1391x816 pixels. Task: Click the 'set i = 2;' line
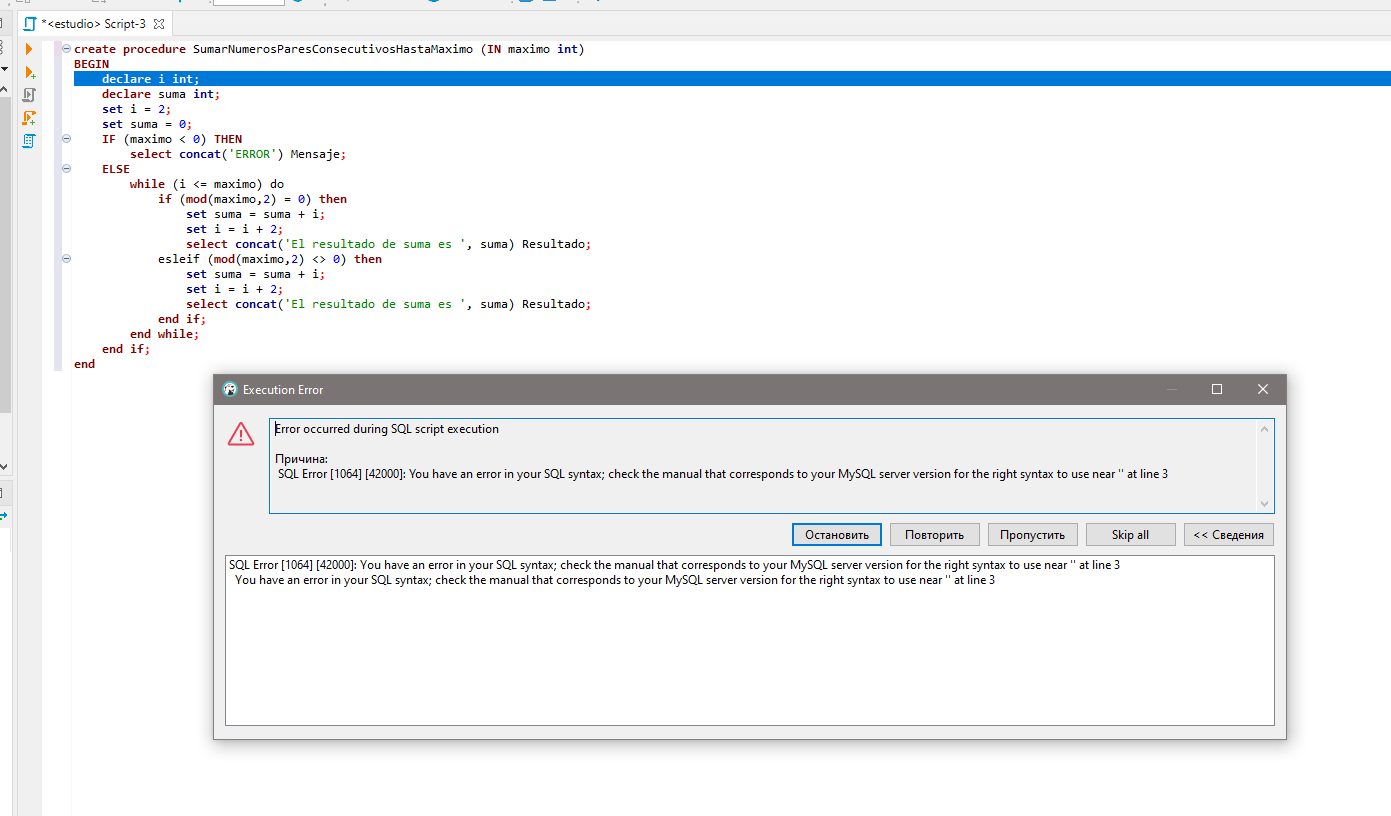[137, 109]
